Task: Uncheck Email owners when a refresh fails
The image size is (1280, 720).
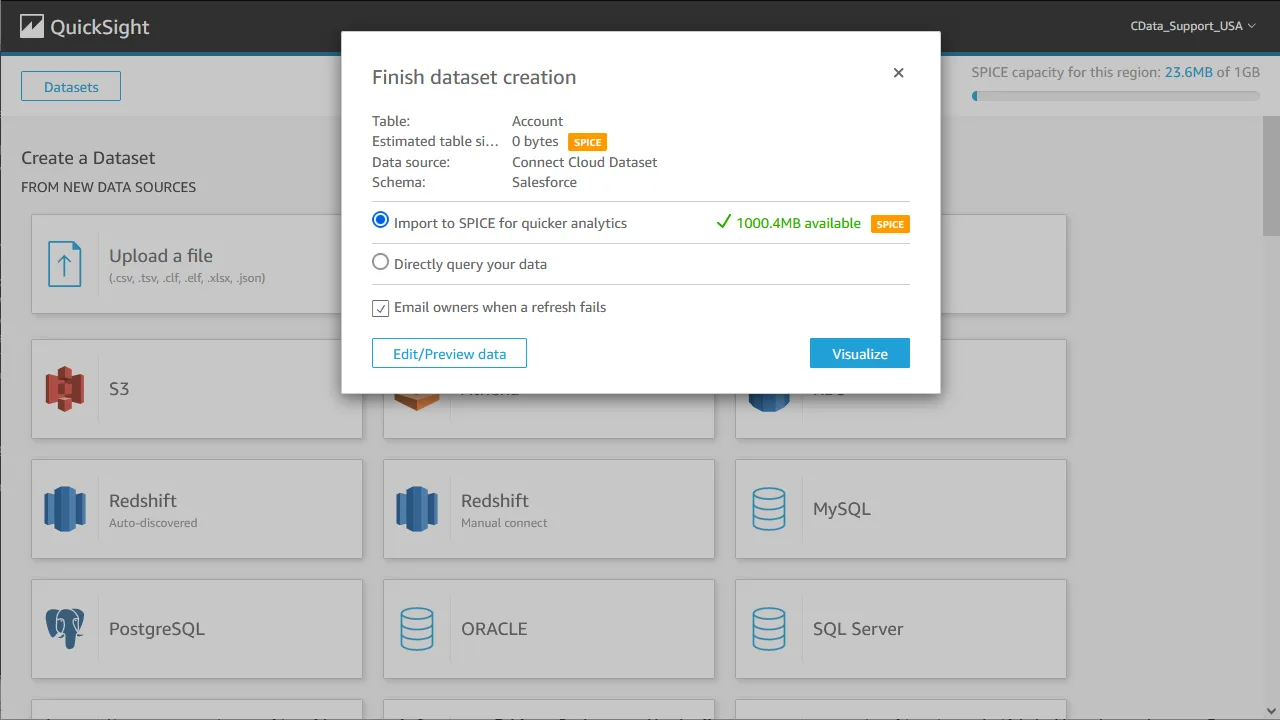Action: 380,308
